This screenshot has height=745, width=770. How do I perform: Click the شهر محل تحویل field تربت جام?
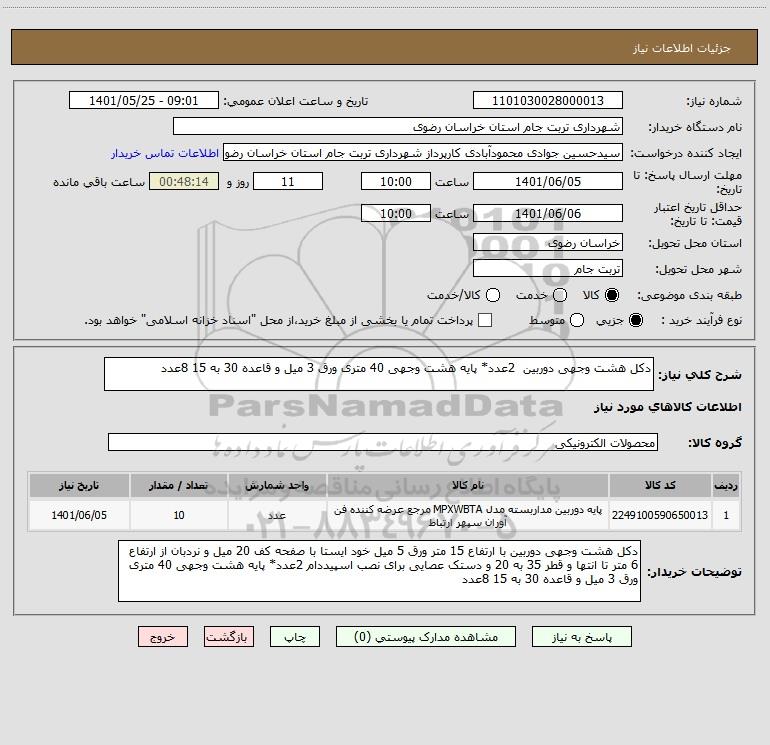[x=548, y=269]
